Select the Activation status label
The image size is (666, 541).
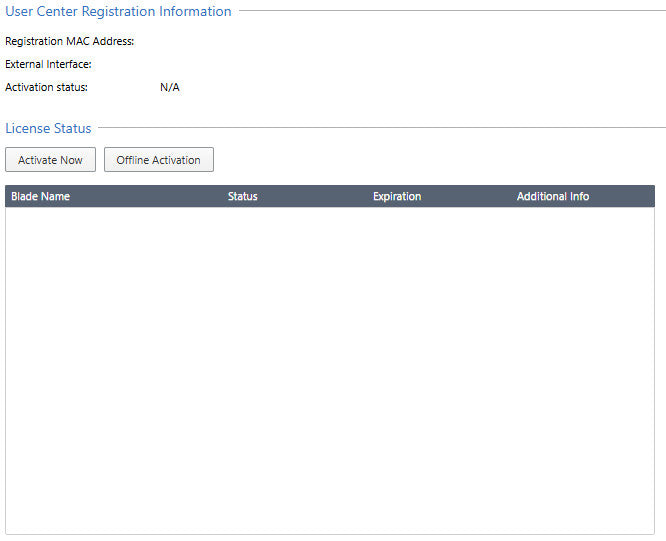46,87
